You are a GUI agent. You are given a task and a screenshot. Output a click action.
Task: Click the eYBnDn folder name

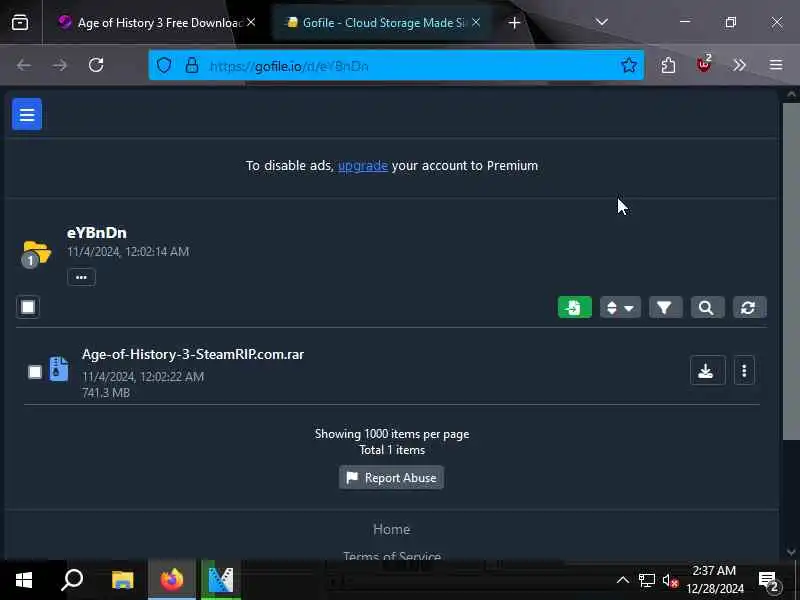click(96, 233)
